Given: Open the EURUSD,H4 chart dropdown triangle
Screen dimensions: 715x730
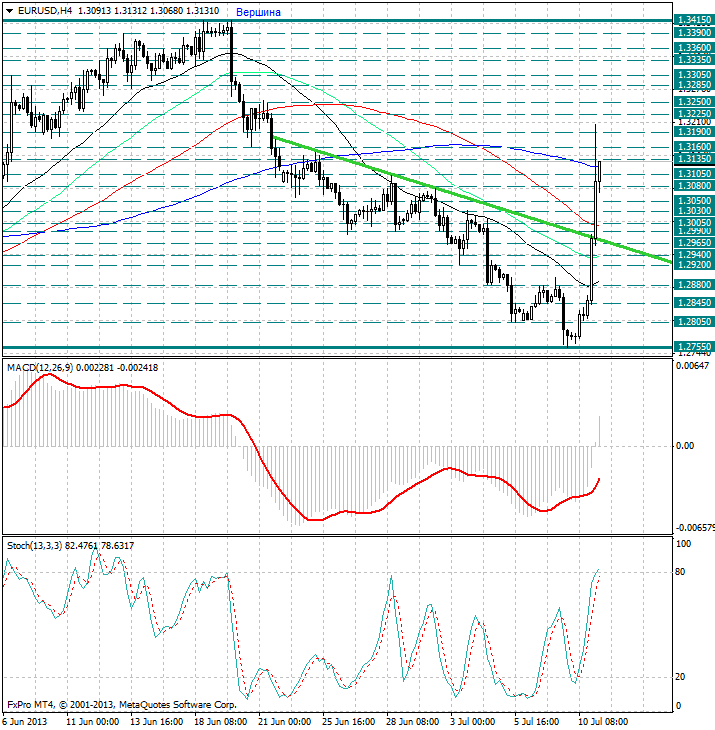Looking at the screenshot, I should pos(9,11).
